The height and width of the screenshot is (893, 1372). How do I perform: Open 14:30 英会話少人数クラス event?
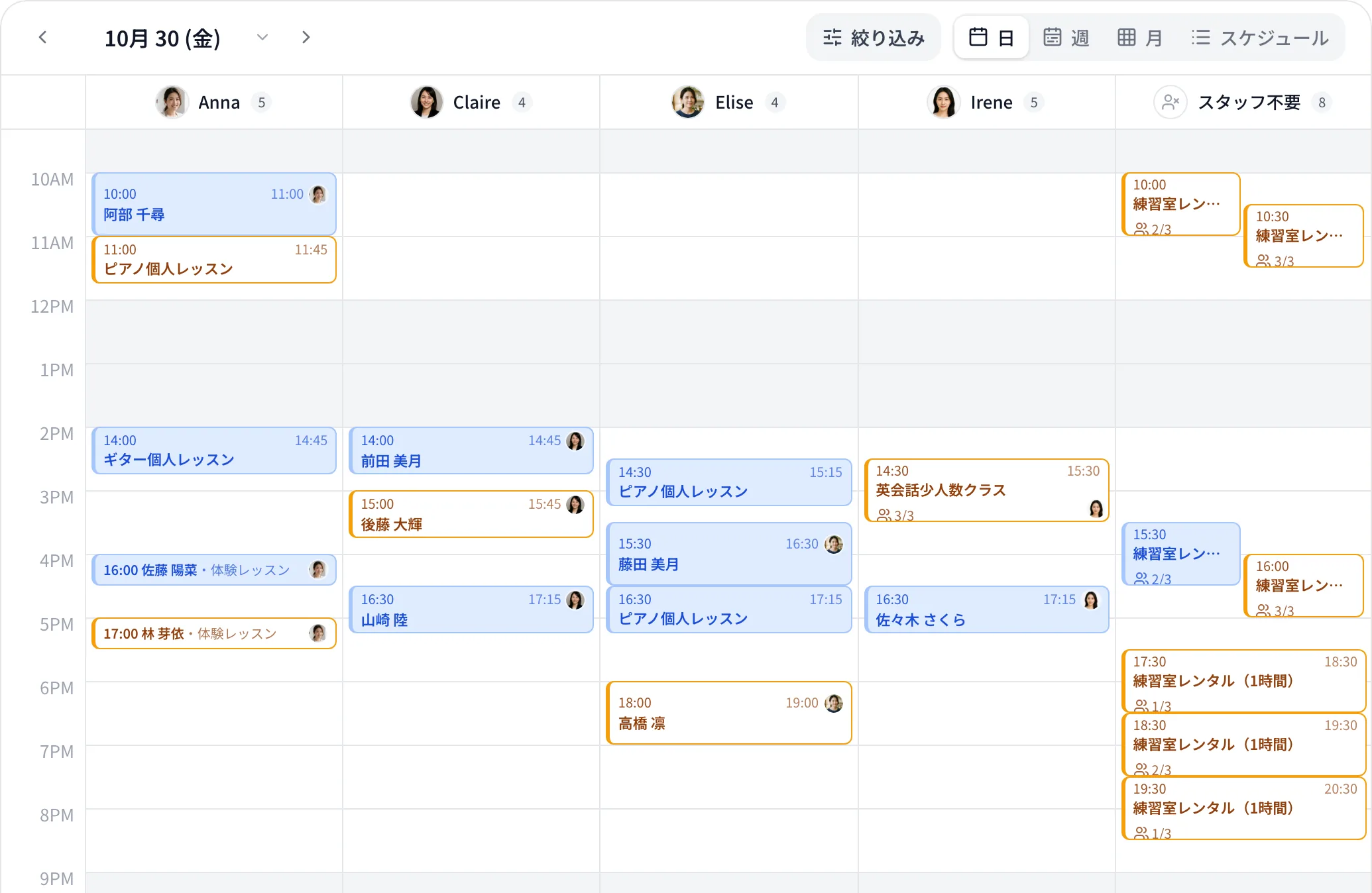coord(987,490)
